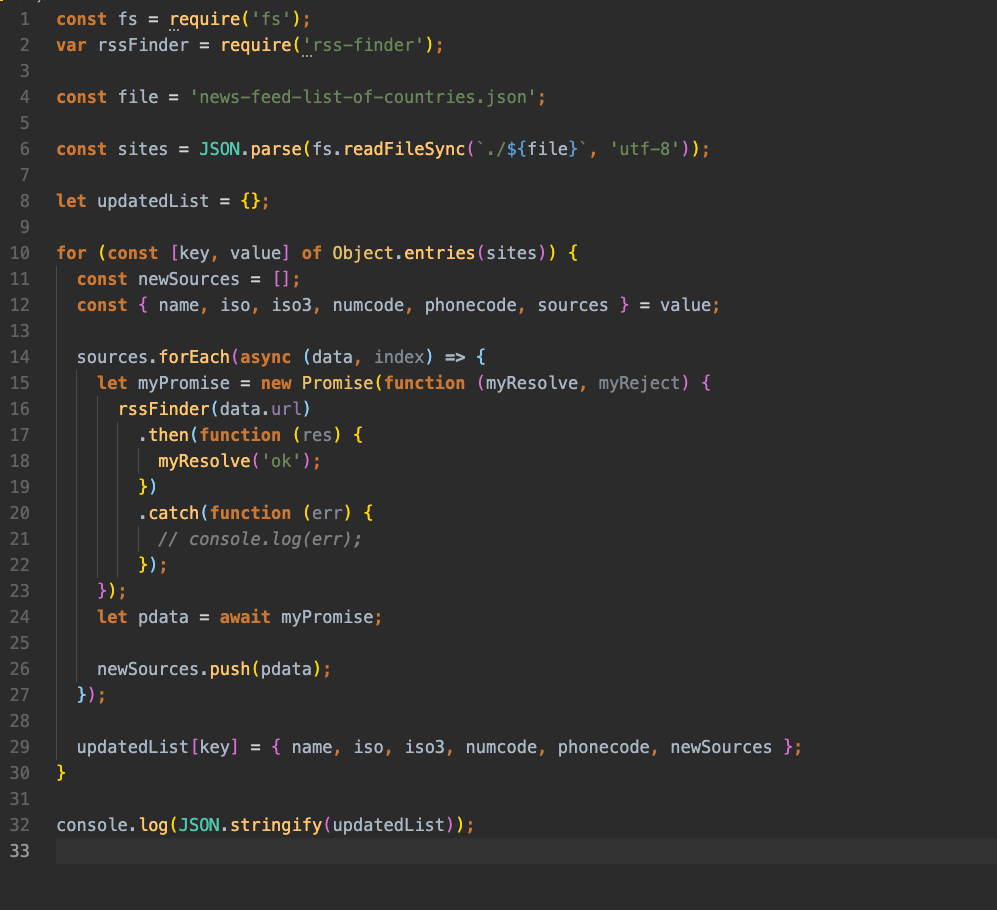This screenshot has width=997, height=910.
Task: Place cursor on empty line 33
Action: pos(526,851)
